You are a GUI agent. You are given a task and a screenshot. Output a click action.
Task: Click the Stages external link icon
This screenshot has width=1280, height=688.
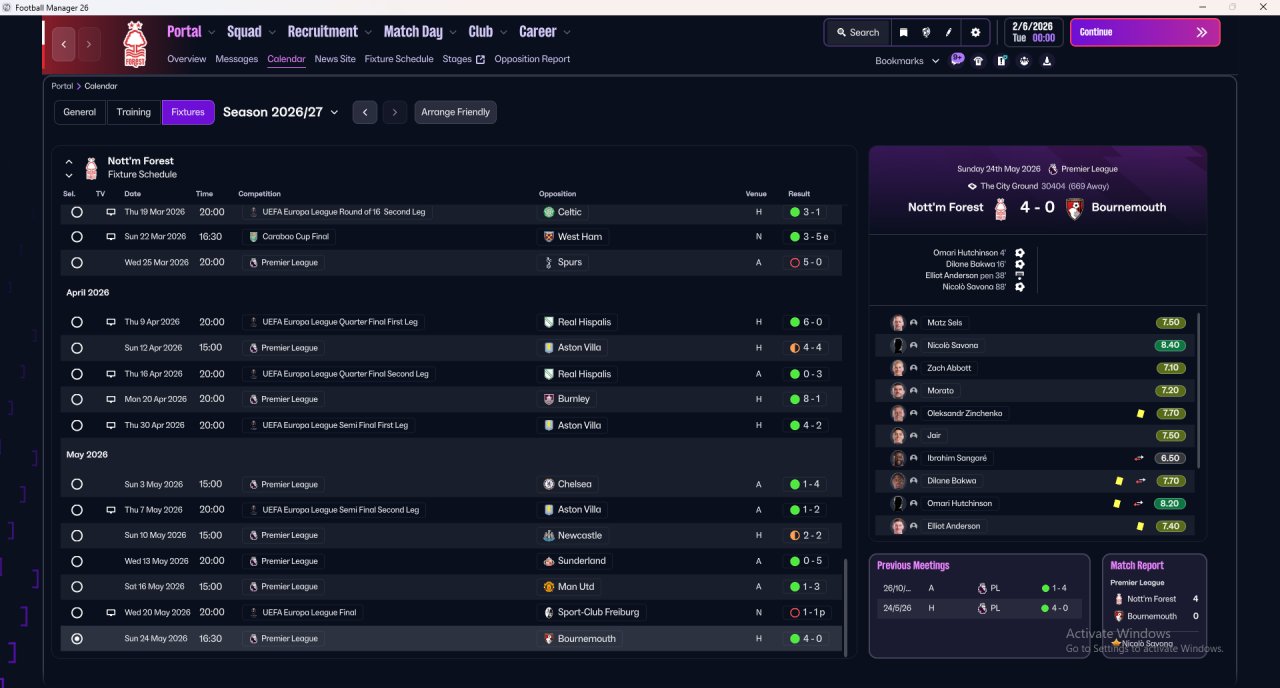[480, 59]
